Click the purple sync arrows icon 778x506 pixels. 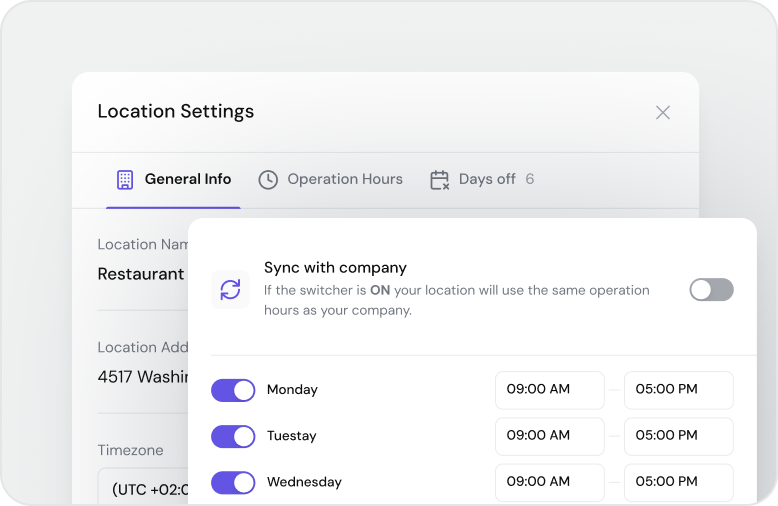pos(230,290)
